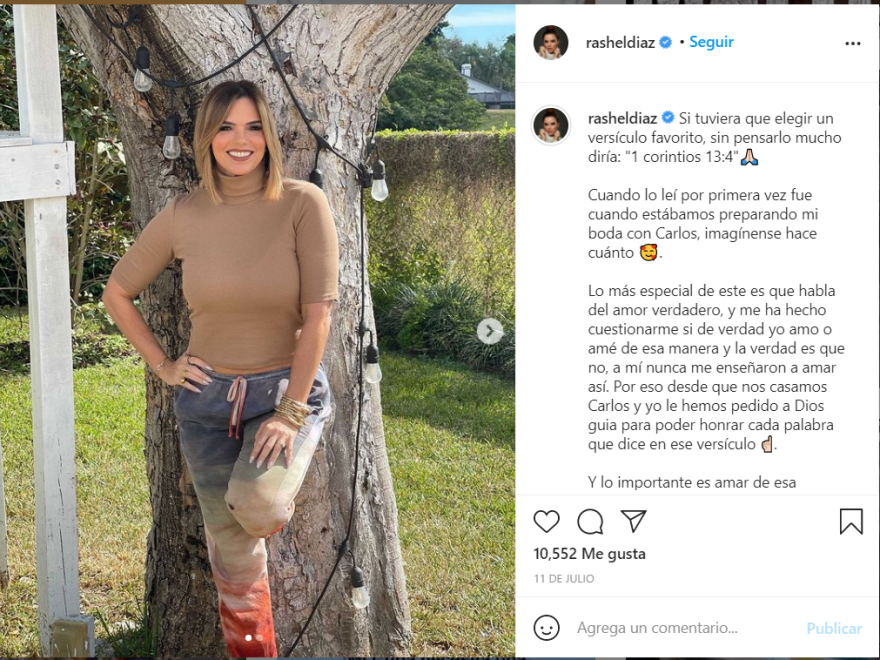Select the second carousel dot indicator
Screen dimensions: 880x660
pos(259,638)
